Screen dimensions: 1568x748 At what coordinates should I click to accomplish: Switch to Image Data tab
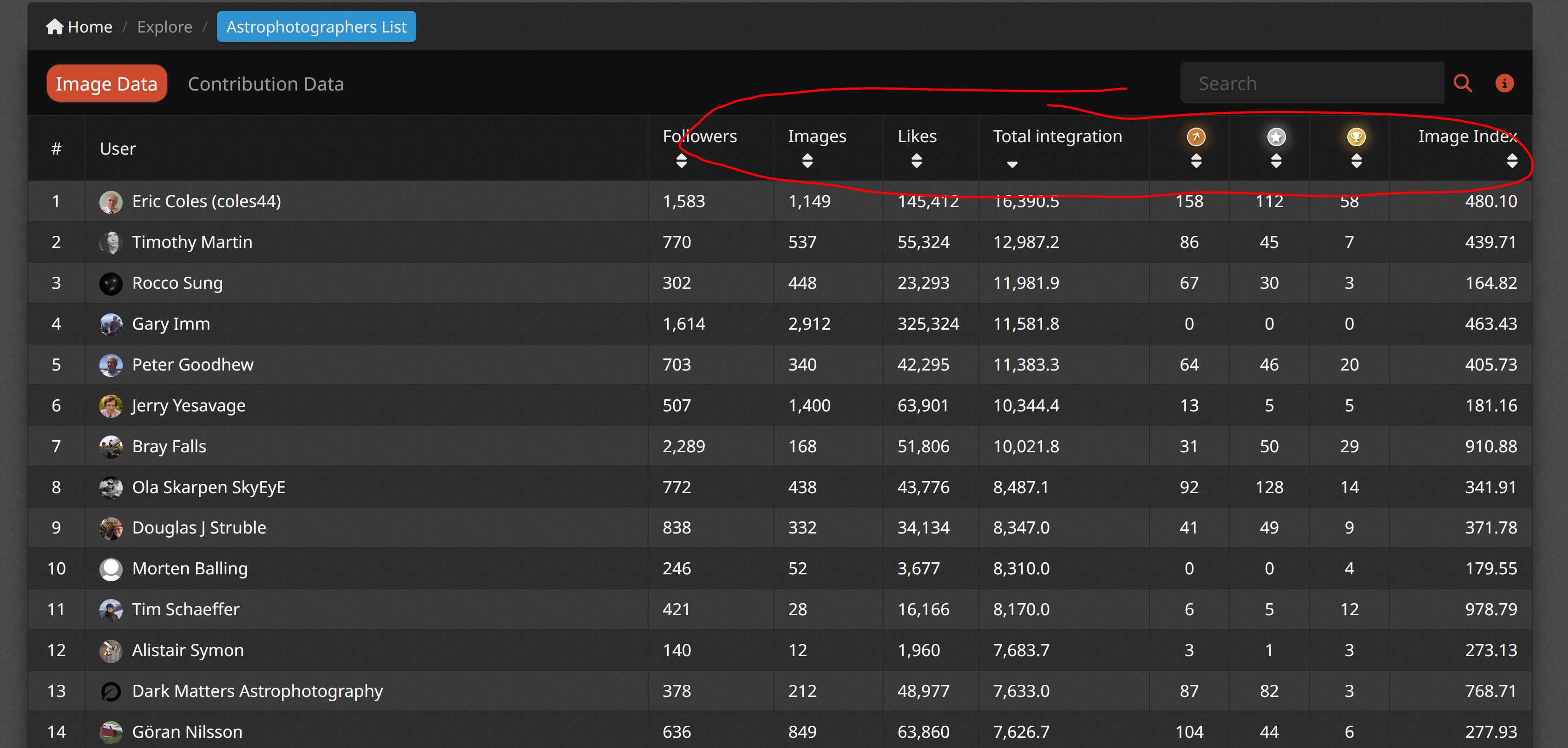pos(106,83)
